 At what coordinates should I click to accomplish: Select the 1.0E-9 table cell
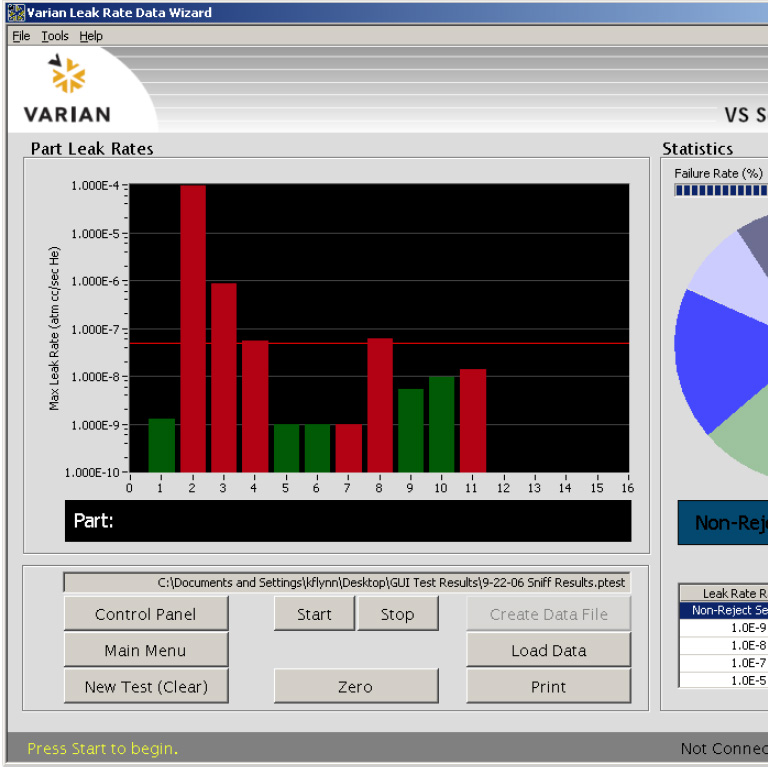click(724, 627)
